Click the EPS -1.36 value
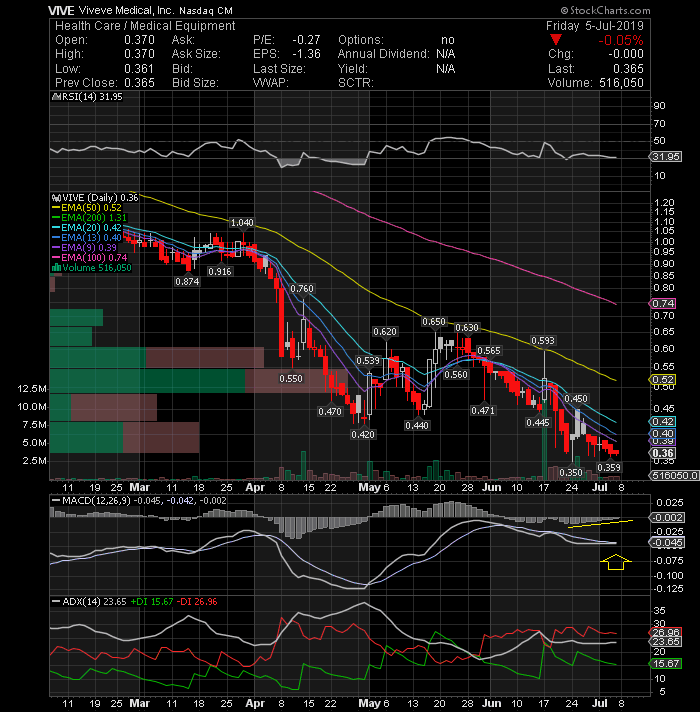 (x=306, y=54)
